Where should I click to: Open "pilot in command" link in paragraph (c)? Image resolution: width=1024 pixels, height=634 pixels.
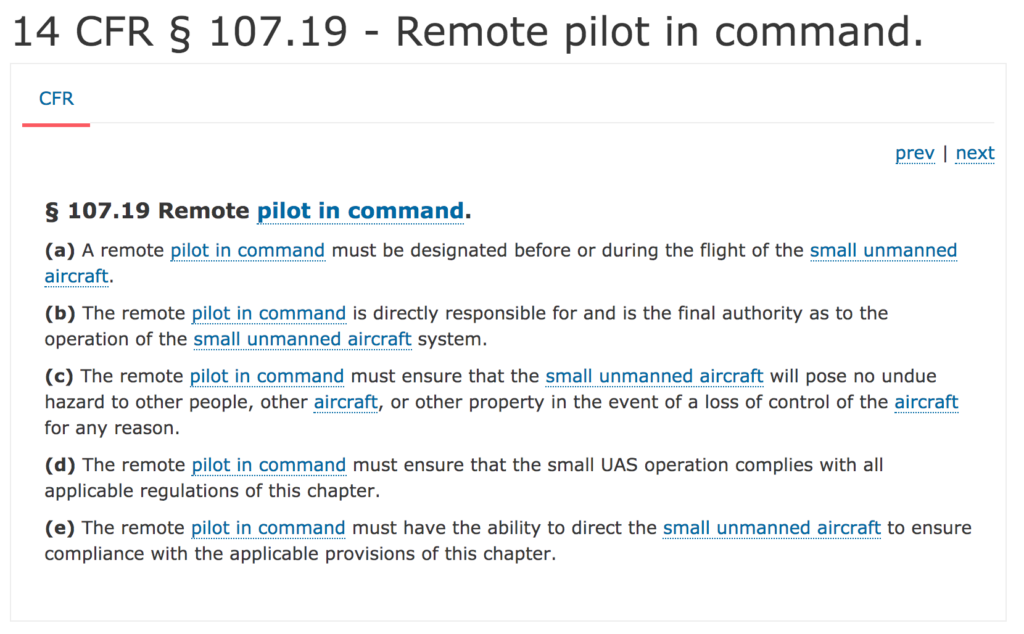pos(267,376)
